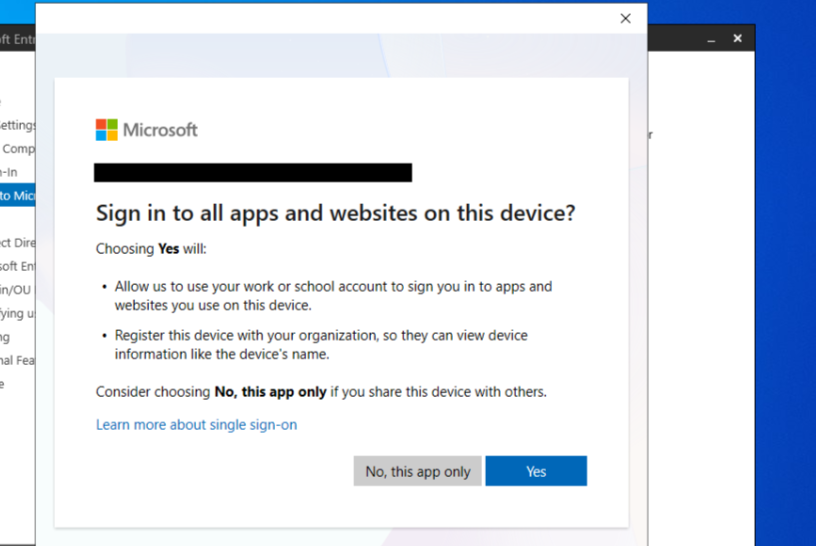Confirm with the blue Yes button

pyautogui.click(x=536, y=471)
